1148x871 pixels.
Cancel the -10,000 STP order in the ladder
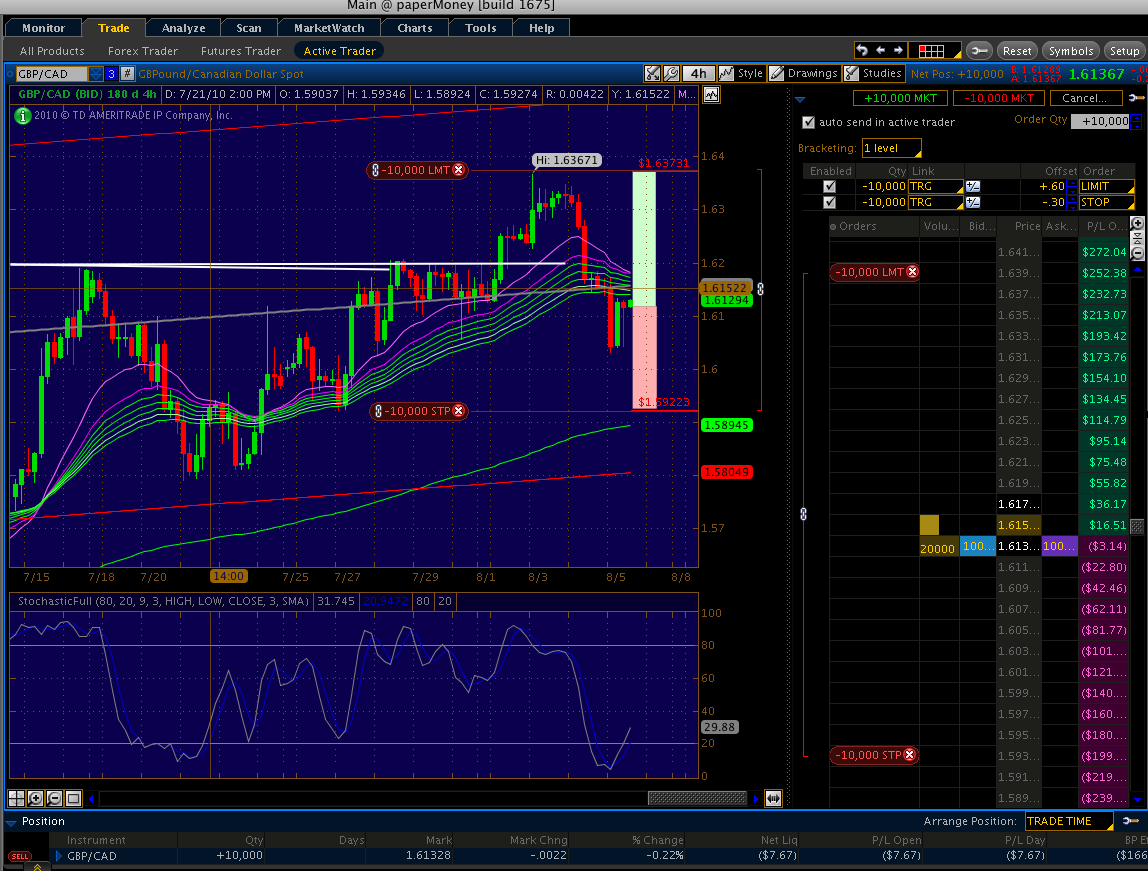click(x=909, y=755)
